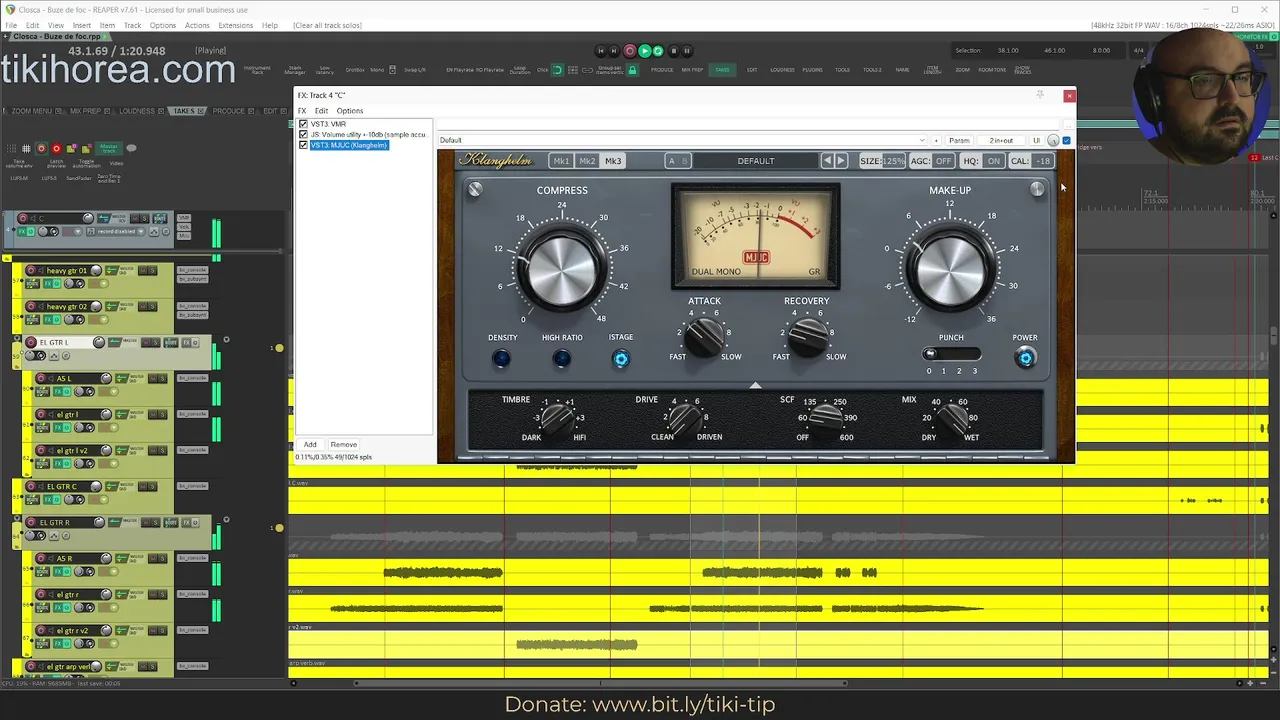Open the Options menu in FX window
The height and width of the screenshot is (720, 1280).
pyautogui.click(x=350, y=111)
